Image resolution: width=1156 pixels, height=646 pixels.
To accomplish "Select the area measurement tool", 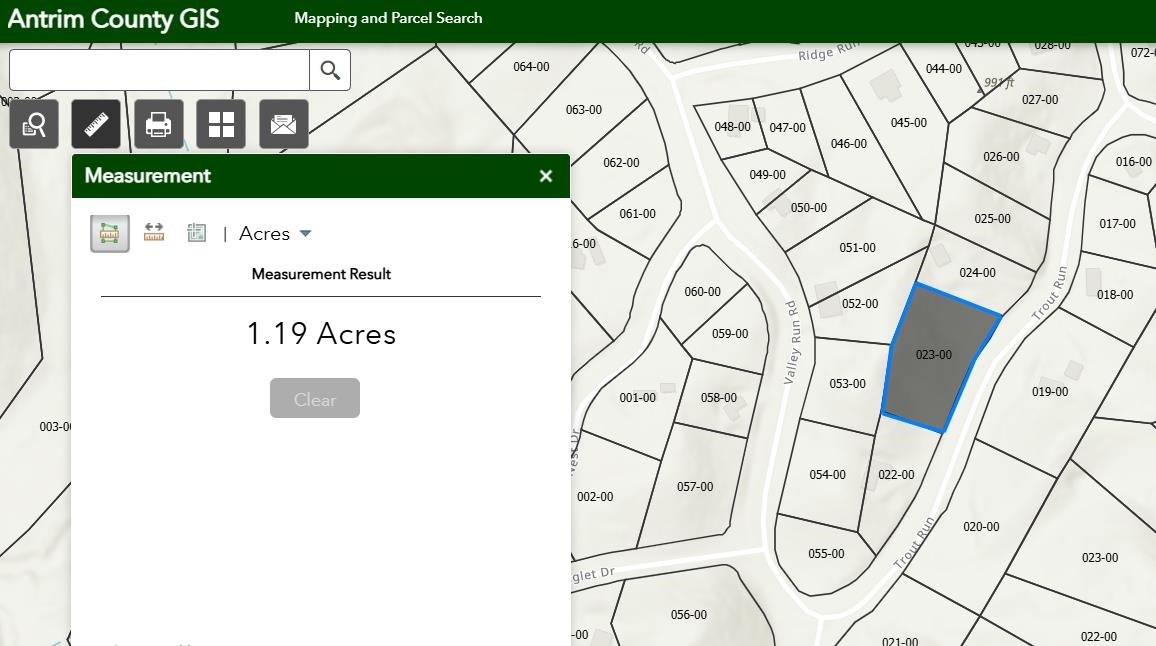I will click(110, 234).
